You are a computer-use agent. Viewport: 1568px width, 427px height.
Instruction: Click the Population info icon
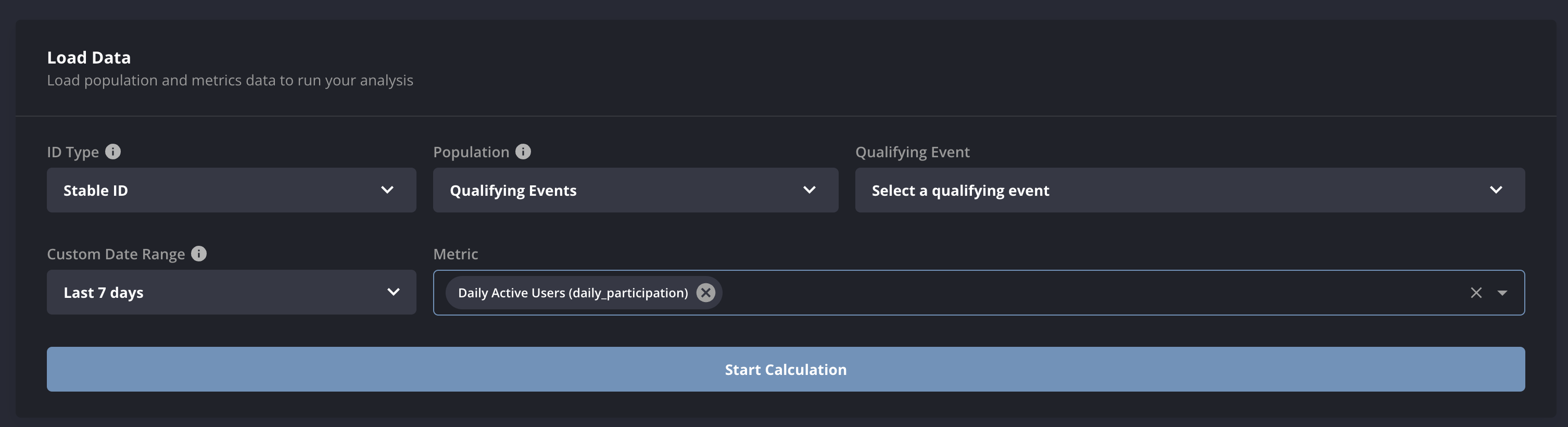524,152
